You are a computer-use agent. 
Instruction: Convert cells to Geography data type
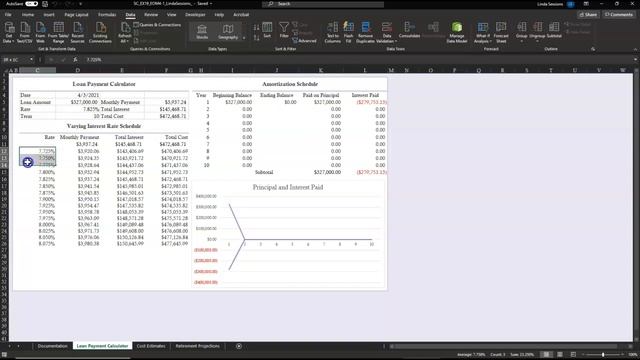tap(228, 32)
